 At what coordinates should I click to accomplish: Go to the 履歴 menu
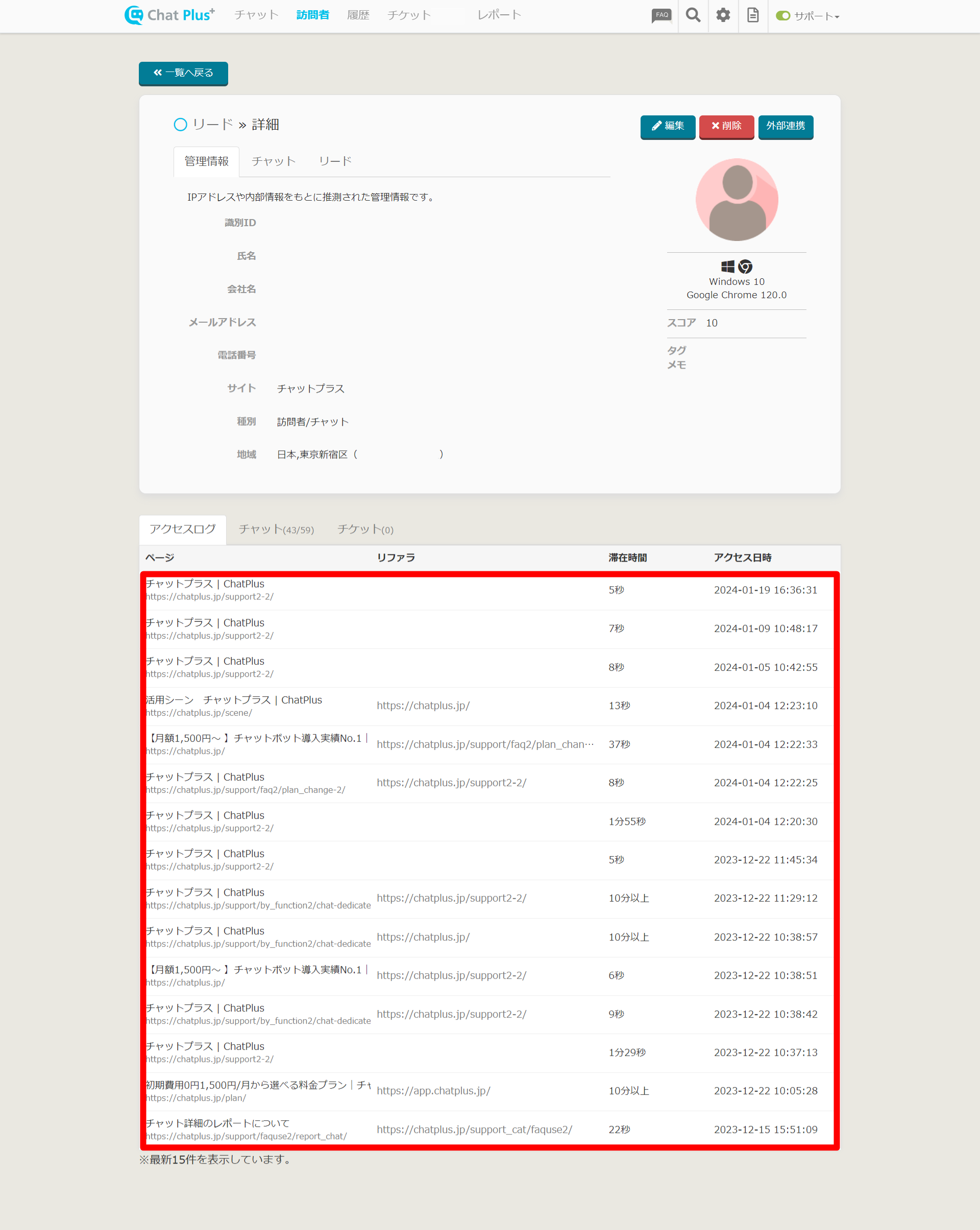pyautogui.click(x=358, y=15)
